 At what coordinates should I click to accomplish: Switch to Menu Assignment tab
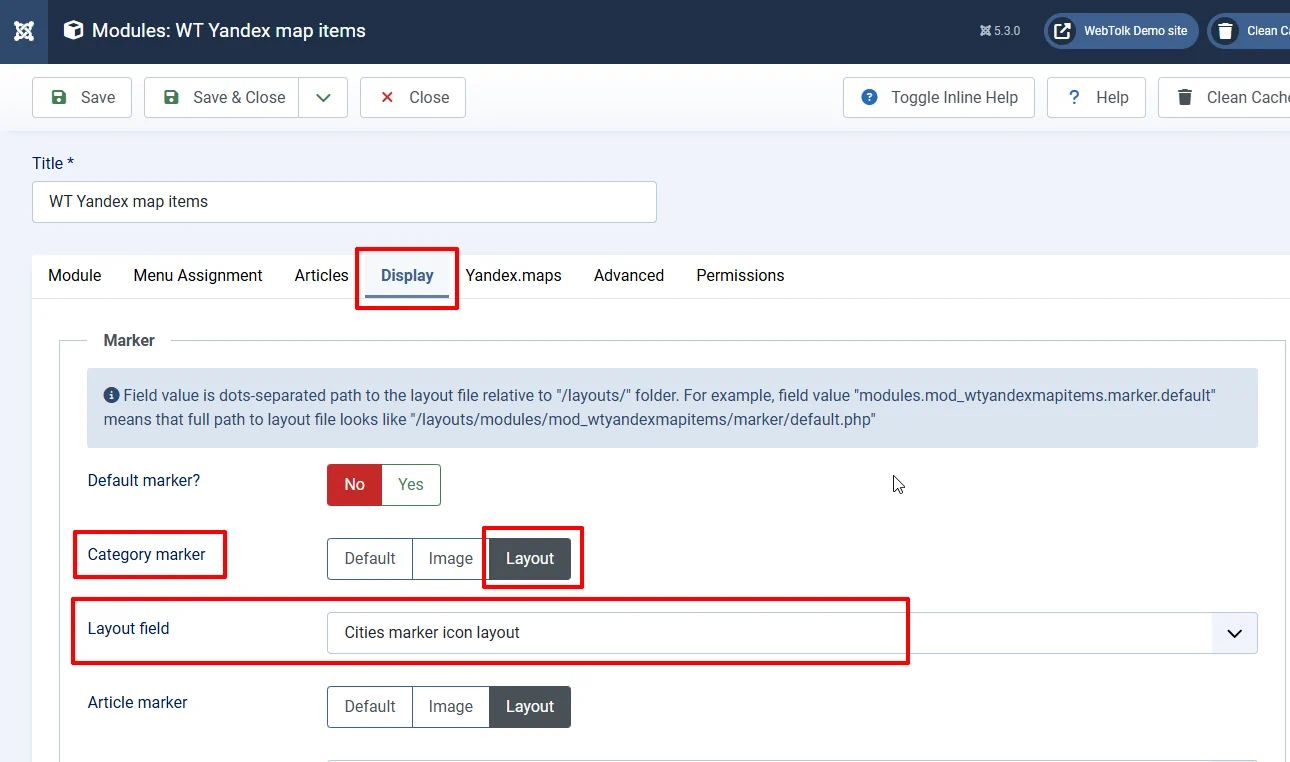(198, 275)
